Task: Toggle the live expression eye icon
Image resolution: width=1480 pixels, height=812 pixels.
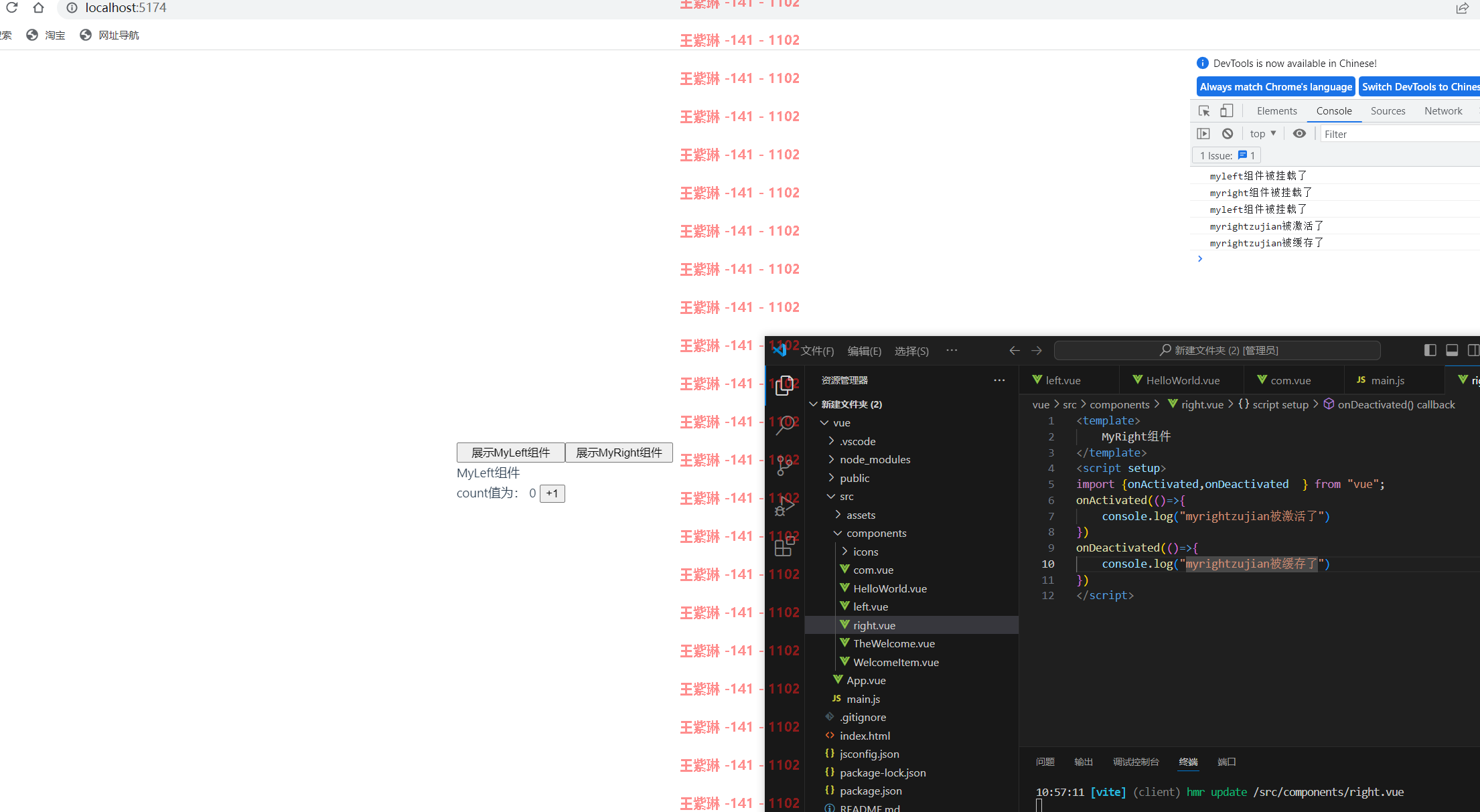Action: click(x=1299, y=133)
